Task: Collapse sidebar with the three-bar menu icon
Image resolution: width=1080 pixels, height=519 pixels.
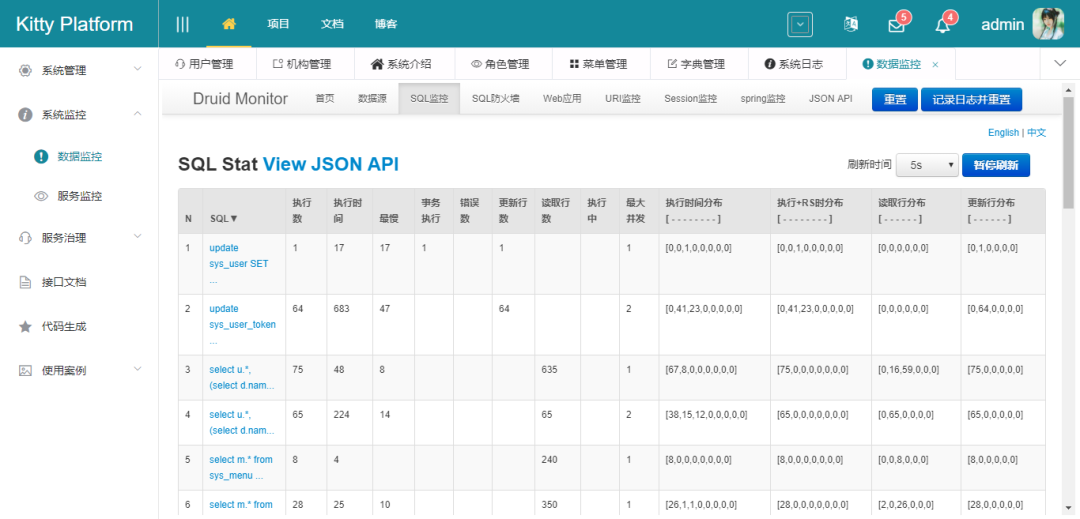Action: pyautogui.click(x=183, y=24)
